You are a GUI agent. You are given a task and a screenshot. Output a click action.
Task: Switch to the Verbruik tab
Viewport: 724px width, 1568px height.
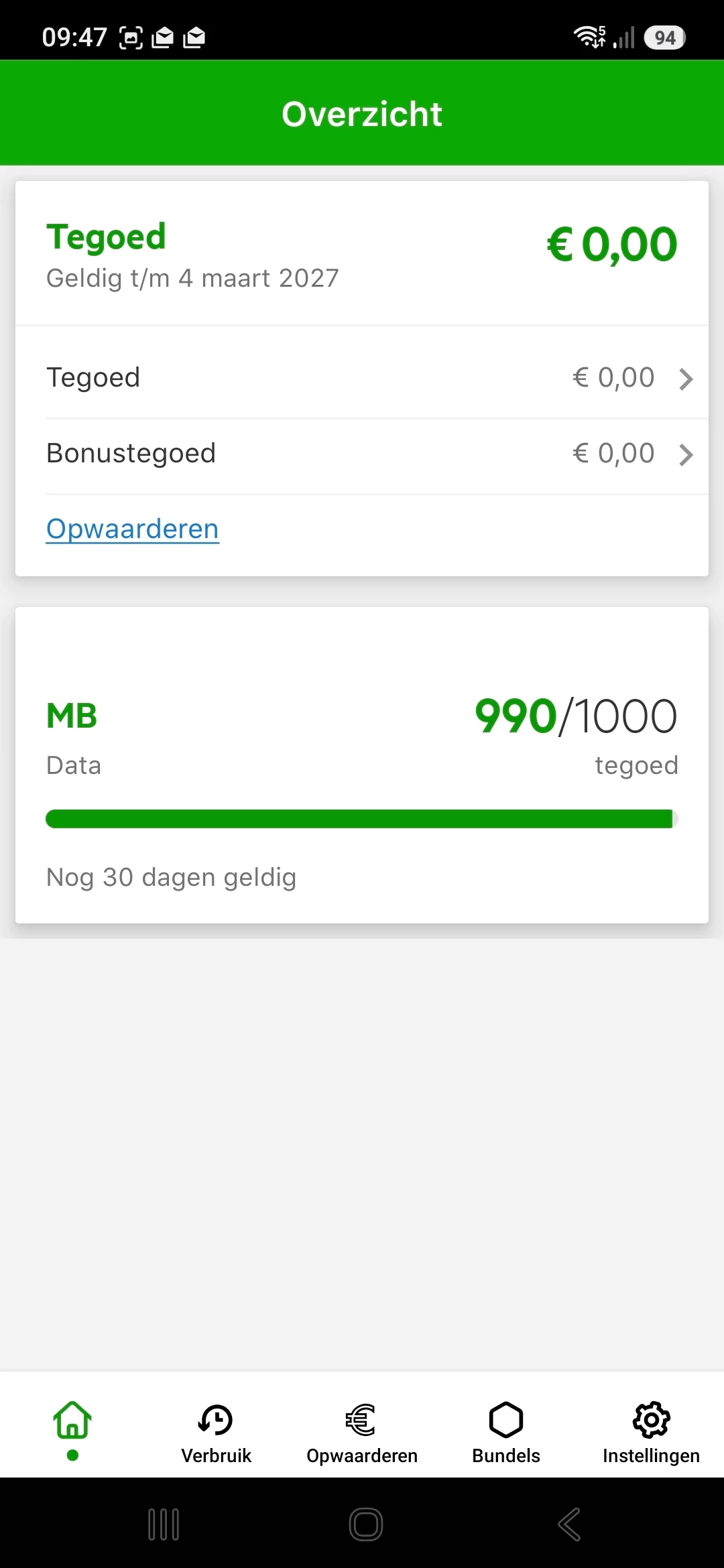coord(216,1431)
